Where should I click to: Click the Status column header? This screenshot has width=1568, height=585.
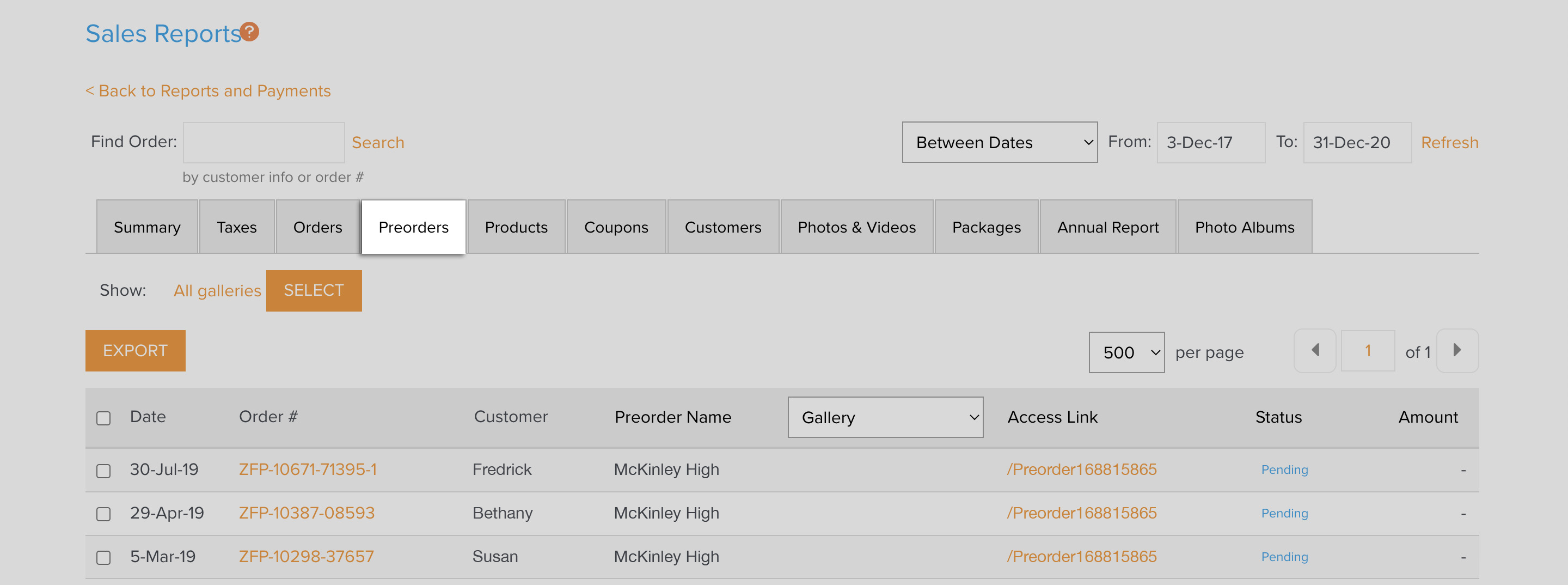(1278, 417)
